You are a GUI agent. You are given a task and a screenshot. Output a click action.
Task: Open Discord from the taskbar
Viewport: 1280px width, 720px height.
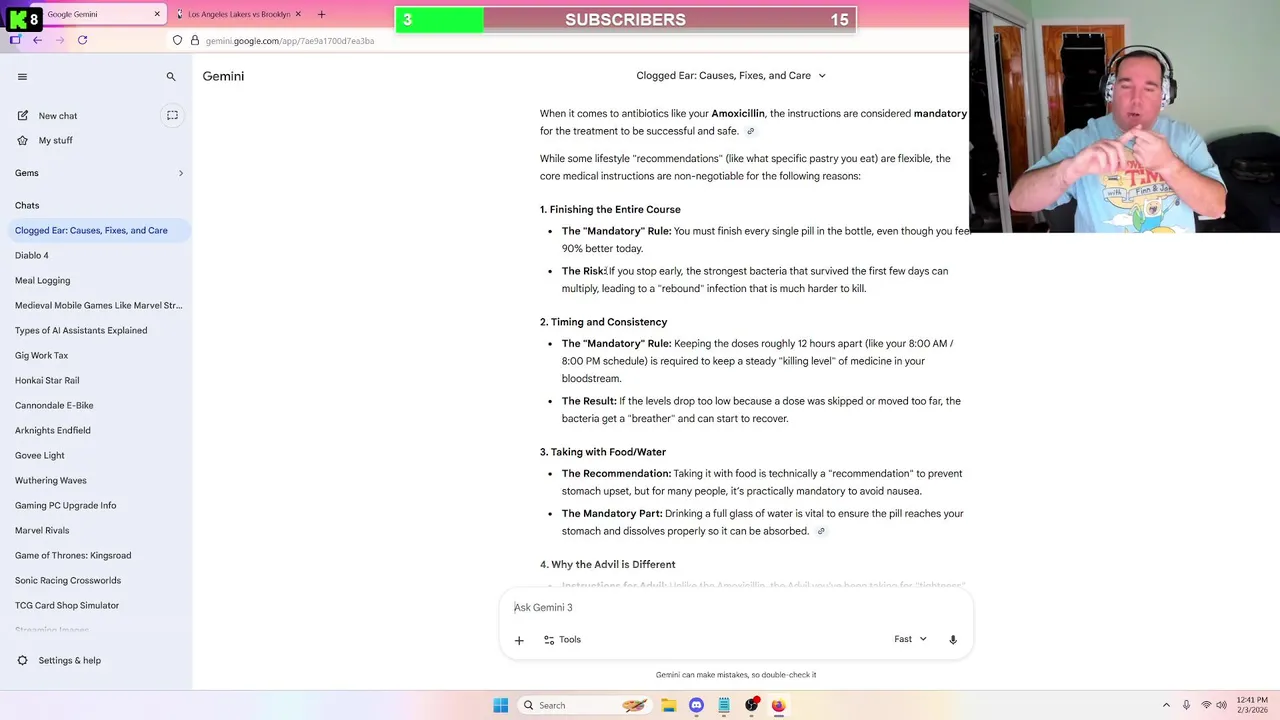point(696,705)
